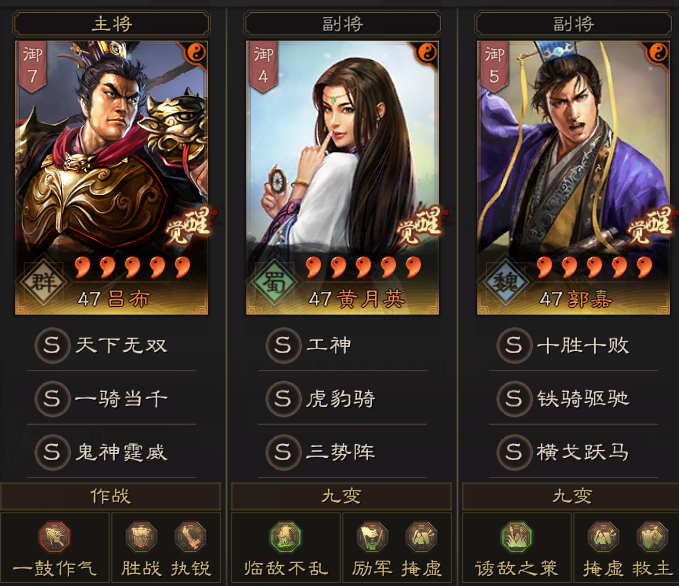Screen dimensions: 679x586
Task: Click the 临敌不乱 green tactic icon
Action: click(x=285, y=537)
